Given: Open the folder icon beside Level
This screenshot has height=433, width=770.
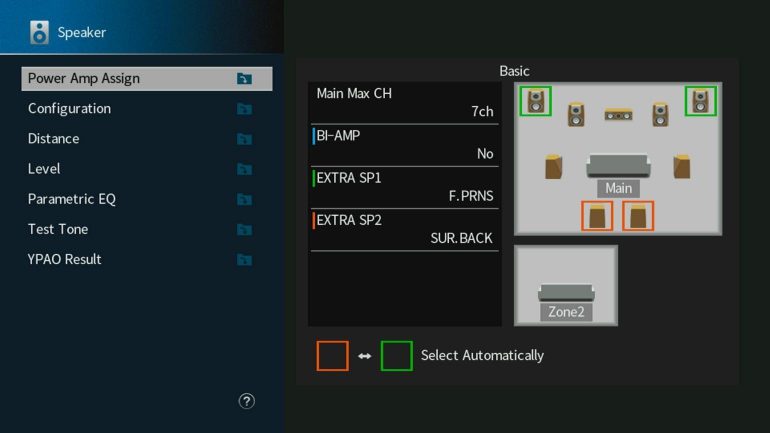Looking at the screenshot, I should [244, 170].
